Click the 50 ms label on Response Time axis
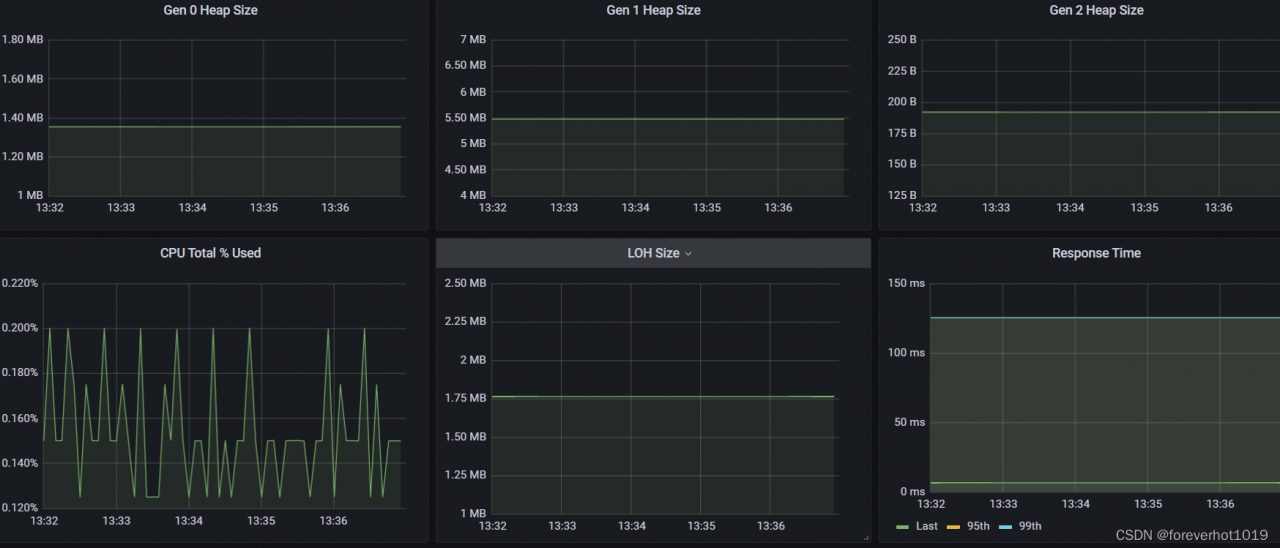Viewport: 1280px width, 548px height. click(910, 422)
